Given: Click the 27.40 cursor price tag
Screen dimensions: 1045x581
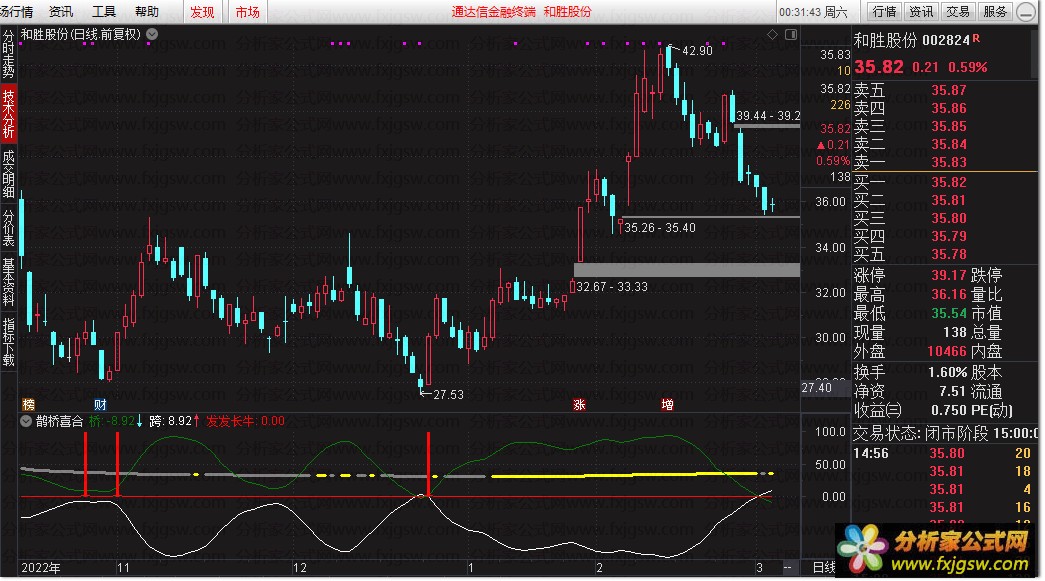Looking at the screenshot, I should pyautogui.click(x=817, y=388).
